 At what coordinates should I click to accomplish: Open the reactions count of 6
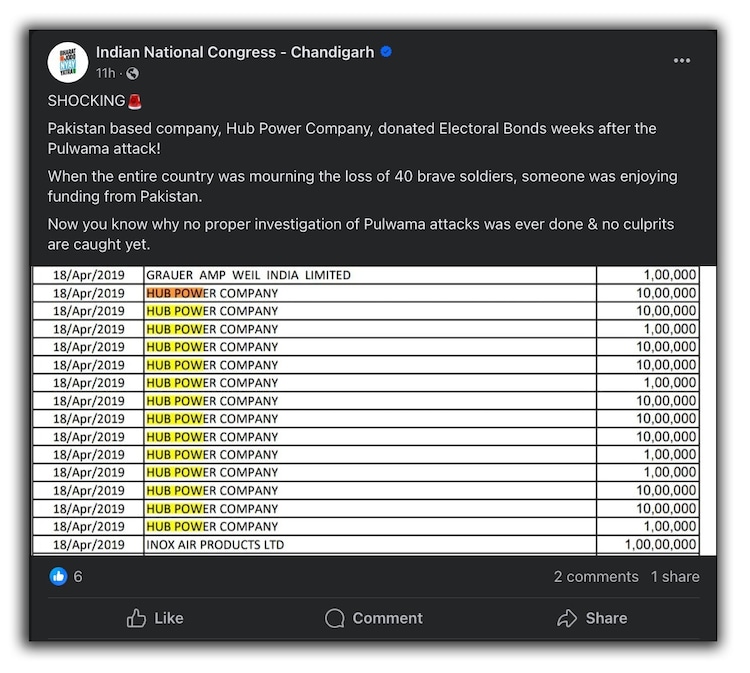point(78,577)
